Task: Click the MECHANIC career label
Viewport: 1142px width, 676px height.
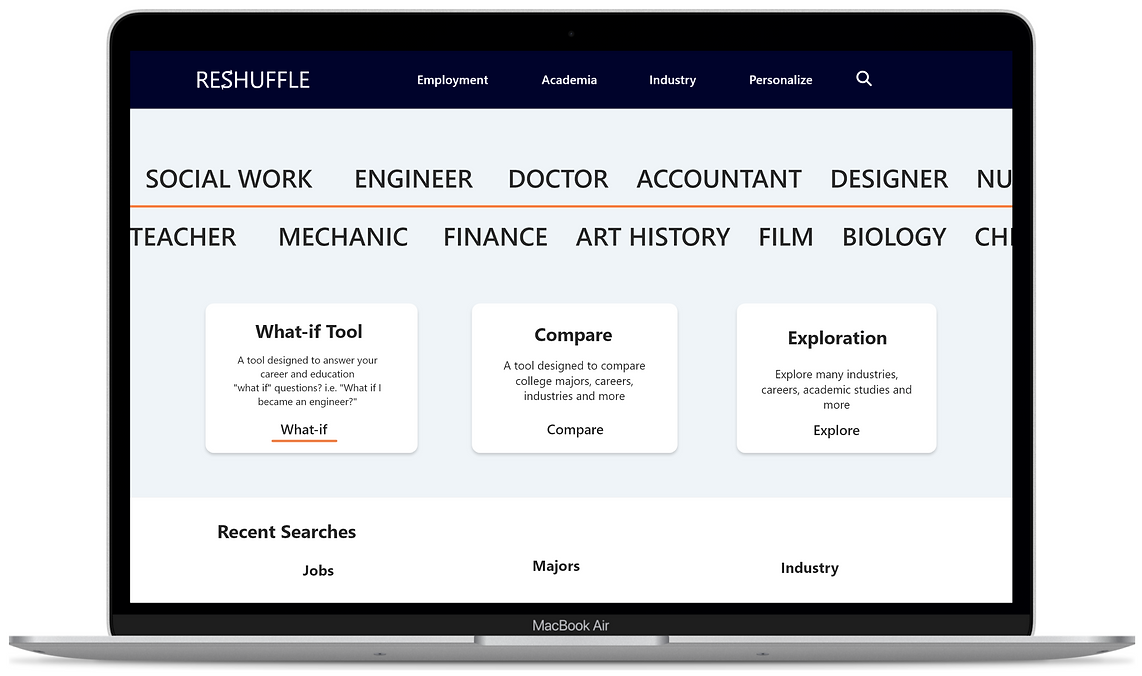Action: [343, 237]
